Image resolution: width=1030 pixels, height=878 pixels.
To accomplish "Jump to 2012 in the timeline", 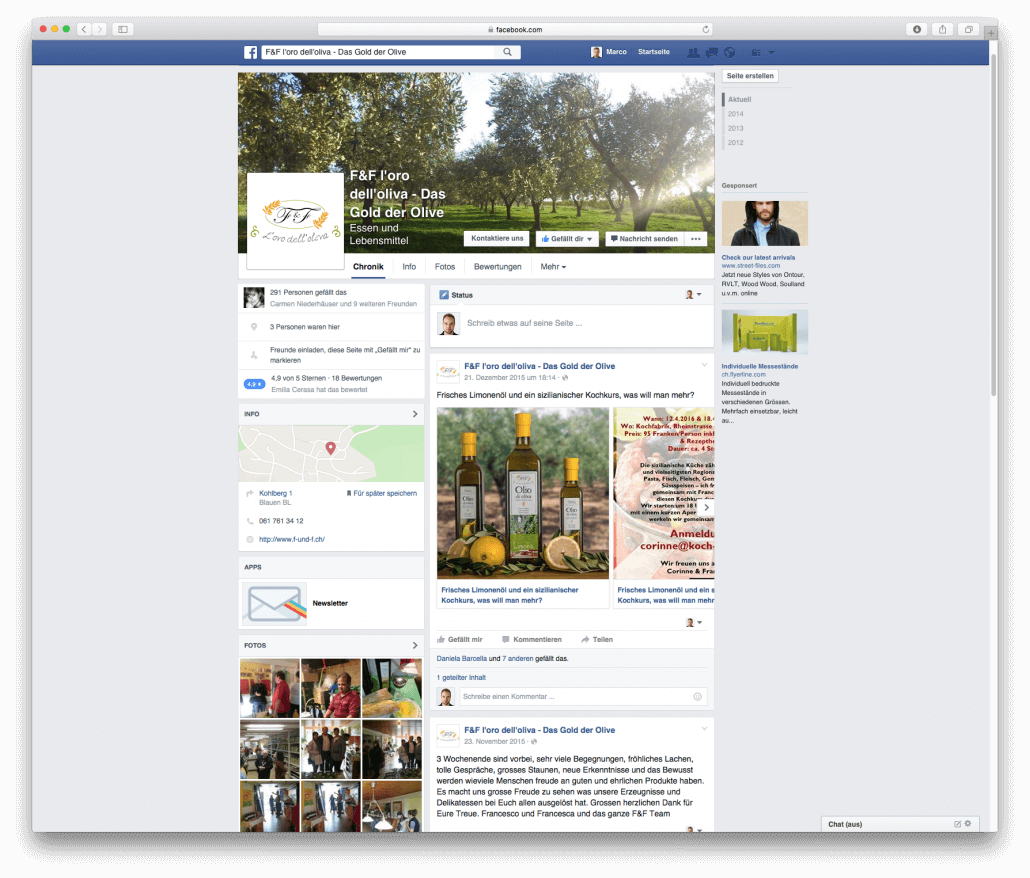I will 736,143.
